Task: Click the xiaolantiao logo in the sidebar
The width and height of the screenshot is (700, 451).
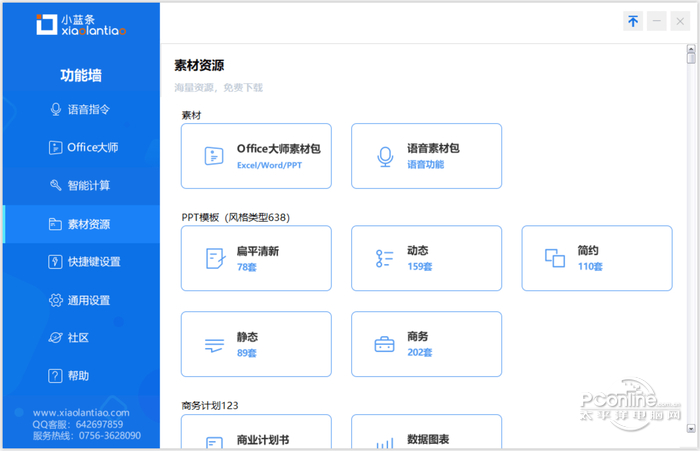Action: [81, 25]
